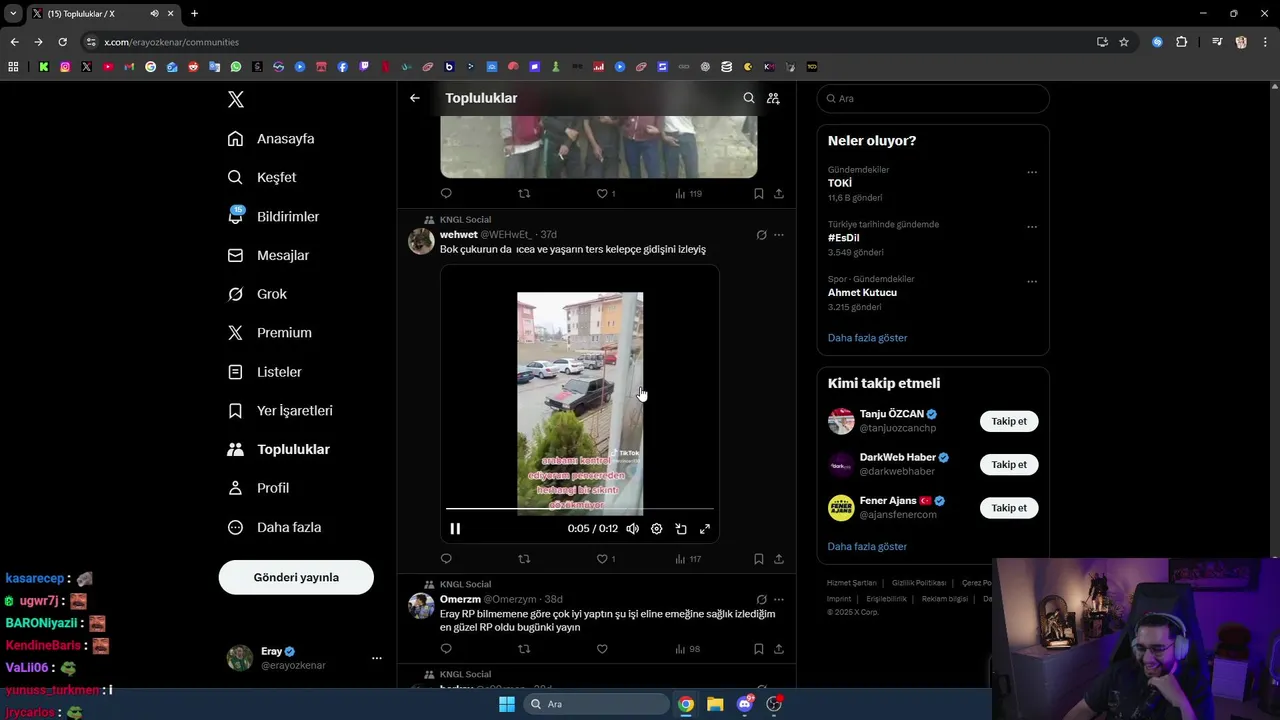Repost the Omerzm post
1280x720 pixels.
524,649
